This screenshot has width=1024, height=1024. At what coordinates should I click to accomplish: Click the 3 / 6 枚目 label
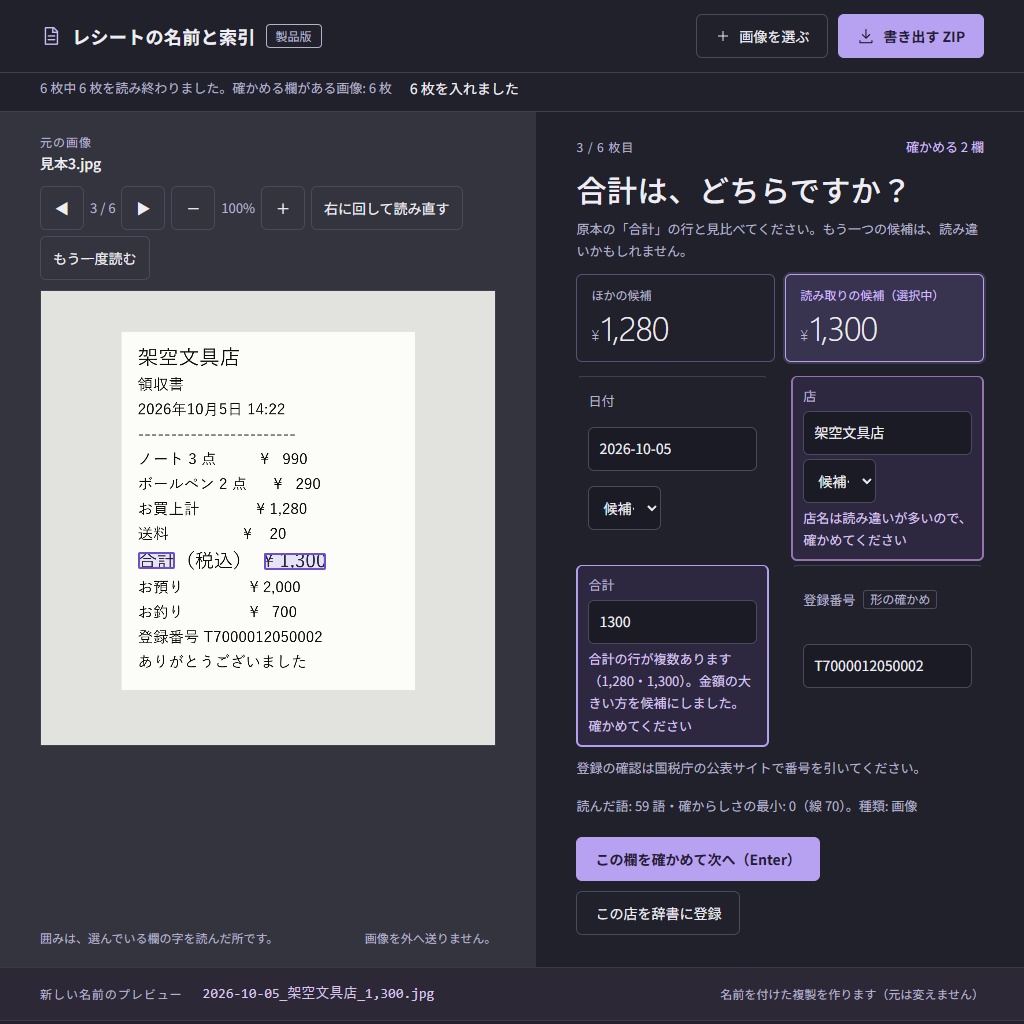[604, 148]
